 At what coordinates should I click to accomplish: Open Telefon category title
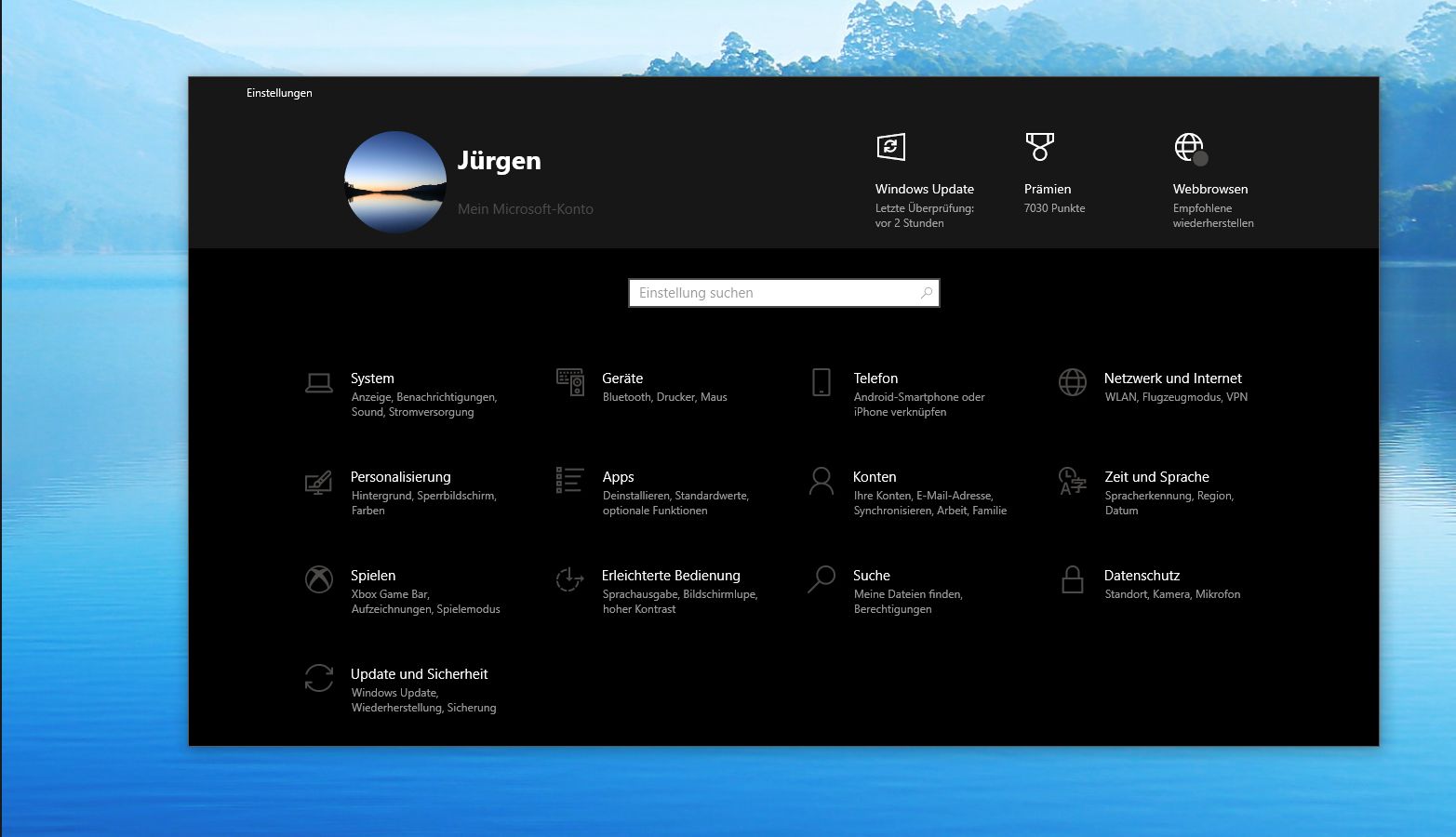(x=875, y=379)
